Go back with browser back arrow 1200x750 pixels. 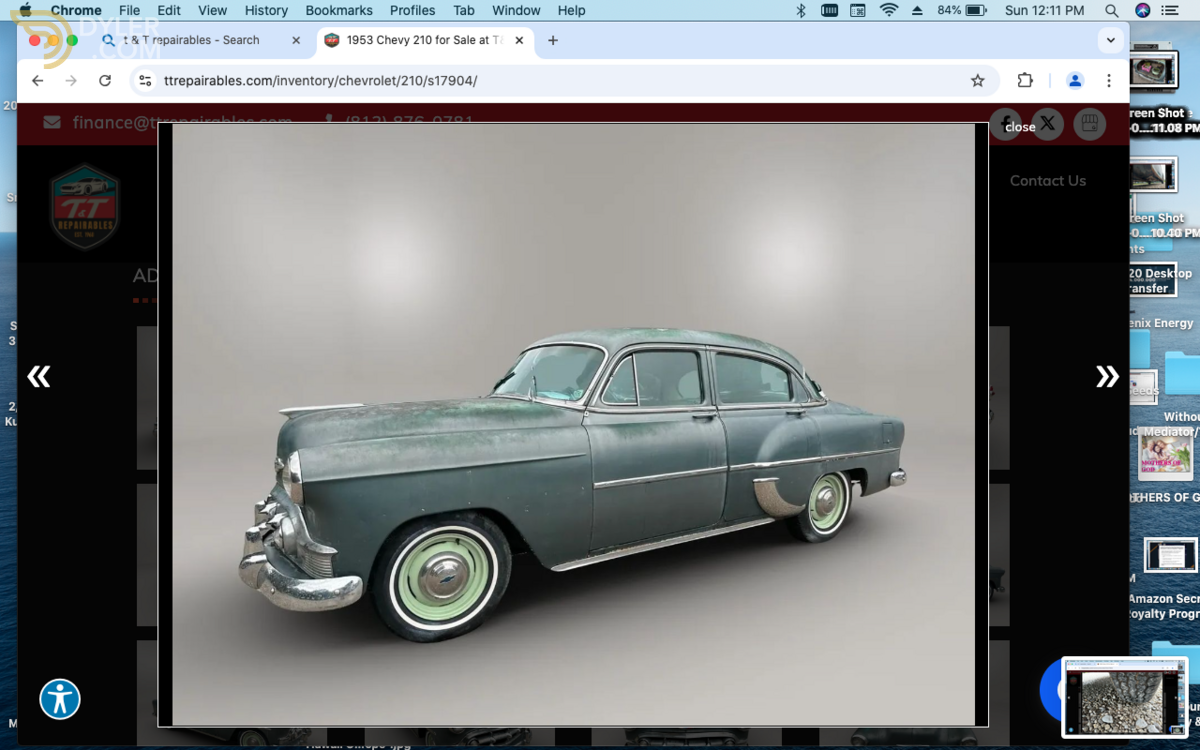point(38,81)
